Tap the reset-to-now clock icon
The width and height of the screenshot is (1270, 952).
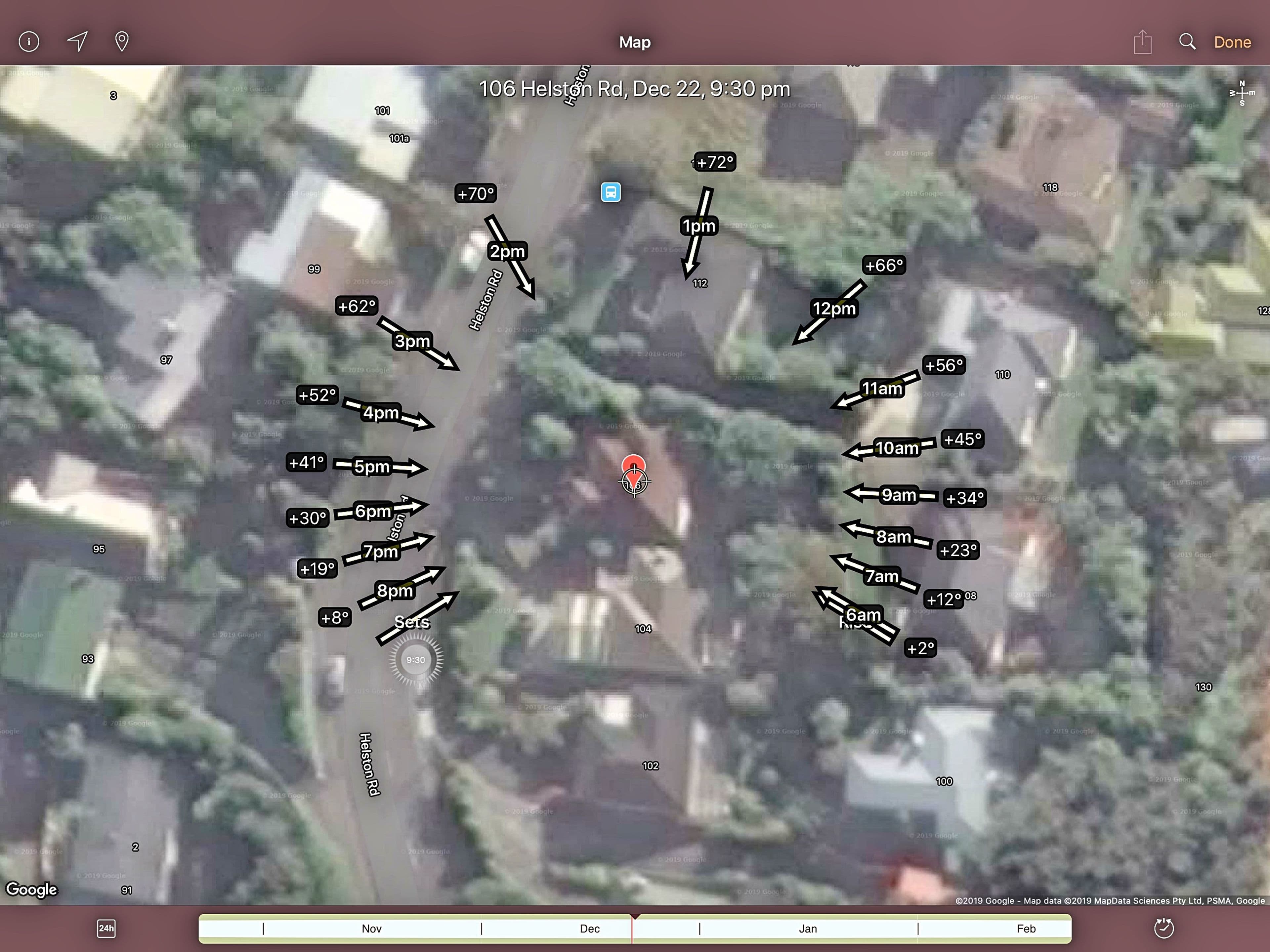[1164, 928]
